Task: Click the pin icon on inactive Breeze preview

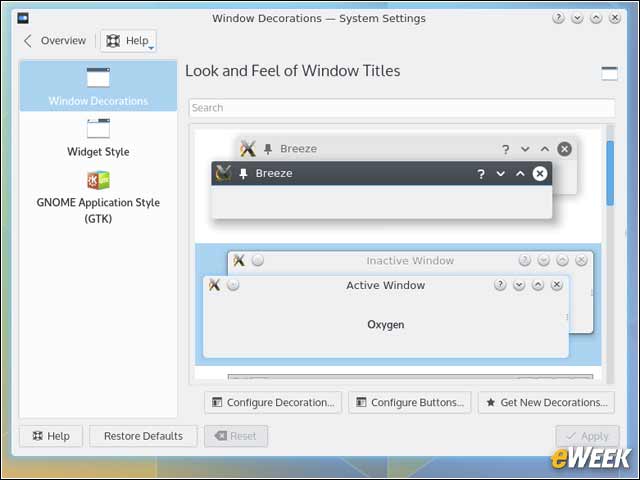Action: pos(268,149)
